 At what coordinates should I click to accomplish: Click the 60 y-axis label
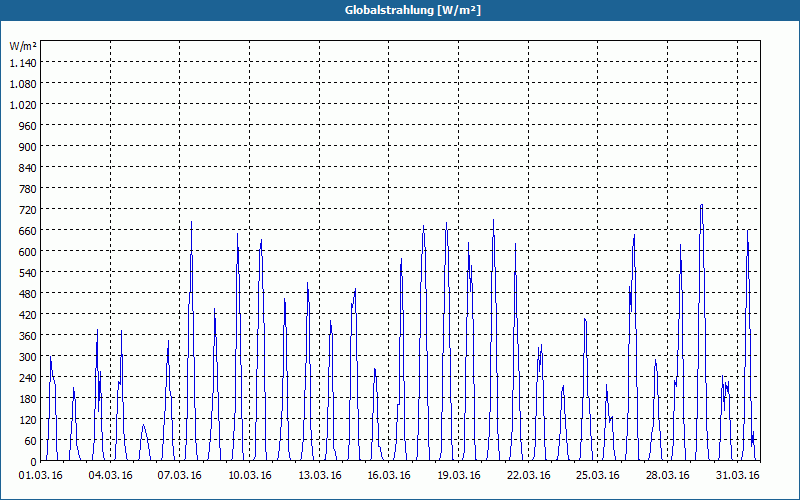[x=31, y=441]
